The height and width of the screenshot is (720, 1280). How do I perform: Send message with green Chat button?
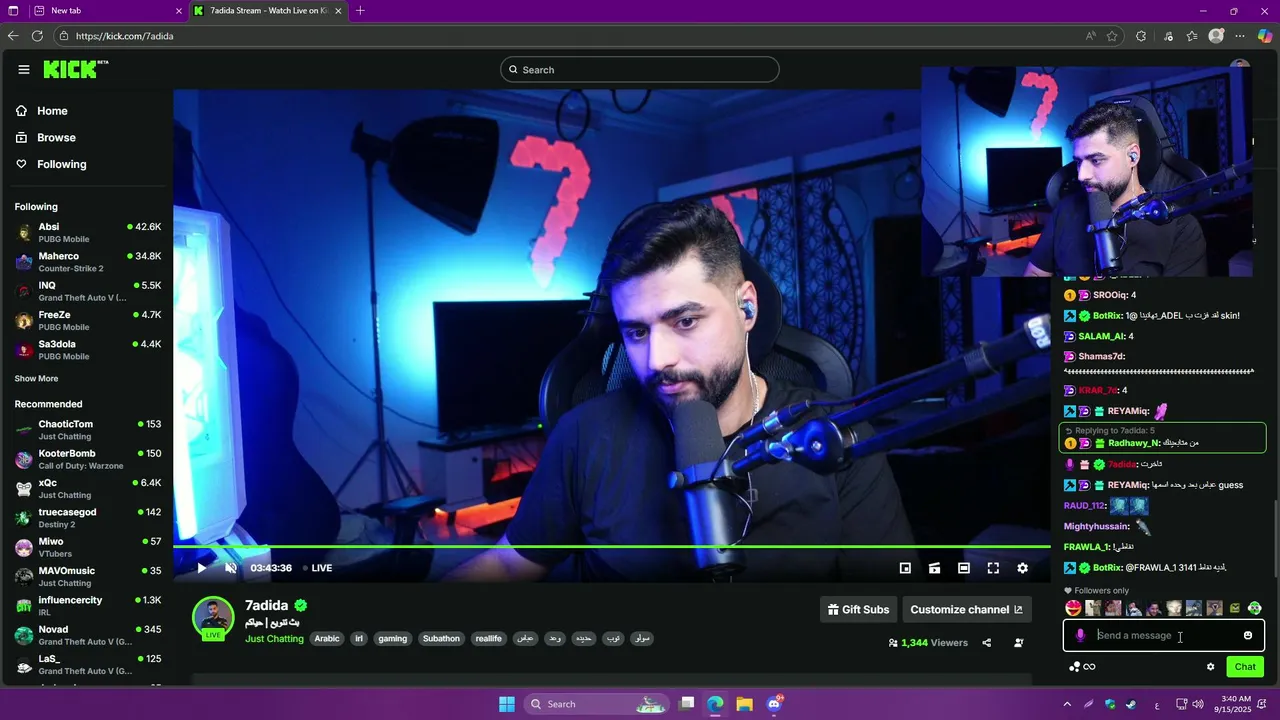click(1245, 667)
